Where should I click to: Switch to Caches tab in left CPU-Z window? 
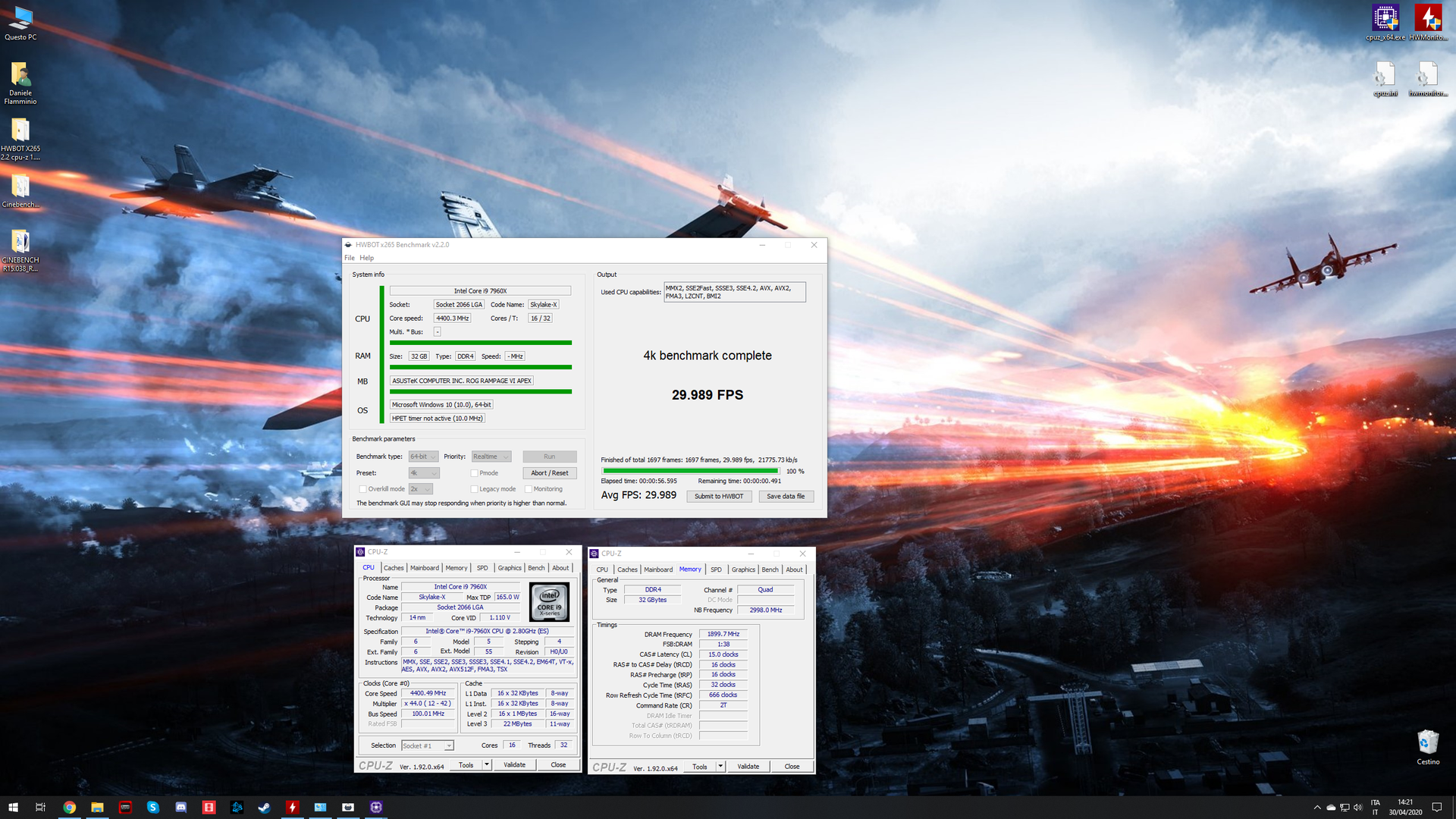tap(394, 568)
